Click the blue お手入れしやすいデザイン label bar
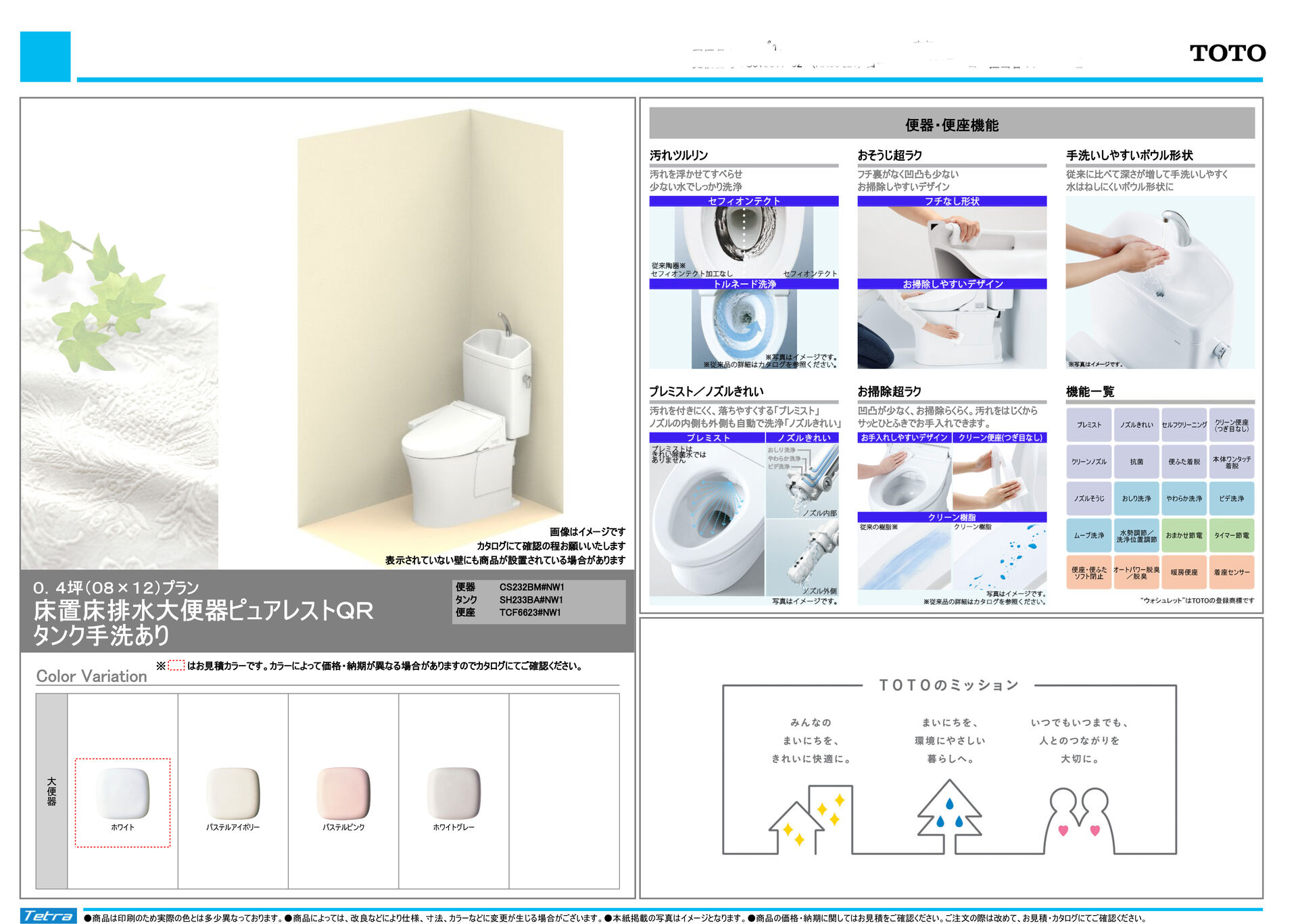1298x924 pixels. (x=905, y=437)
